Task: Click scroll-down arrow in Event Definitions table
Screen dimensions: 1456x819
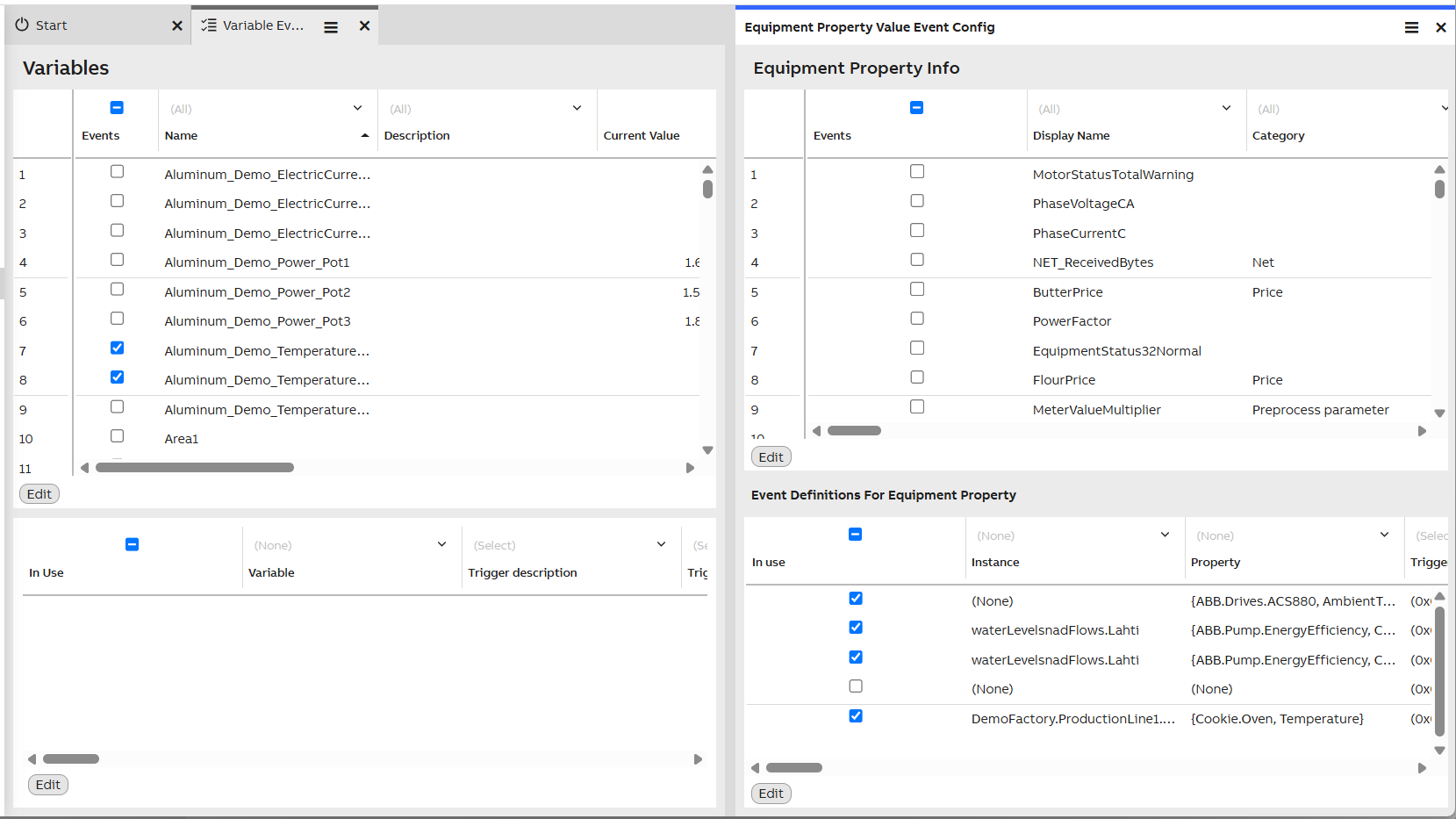Action: tap(1439, 751)
